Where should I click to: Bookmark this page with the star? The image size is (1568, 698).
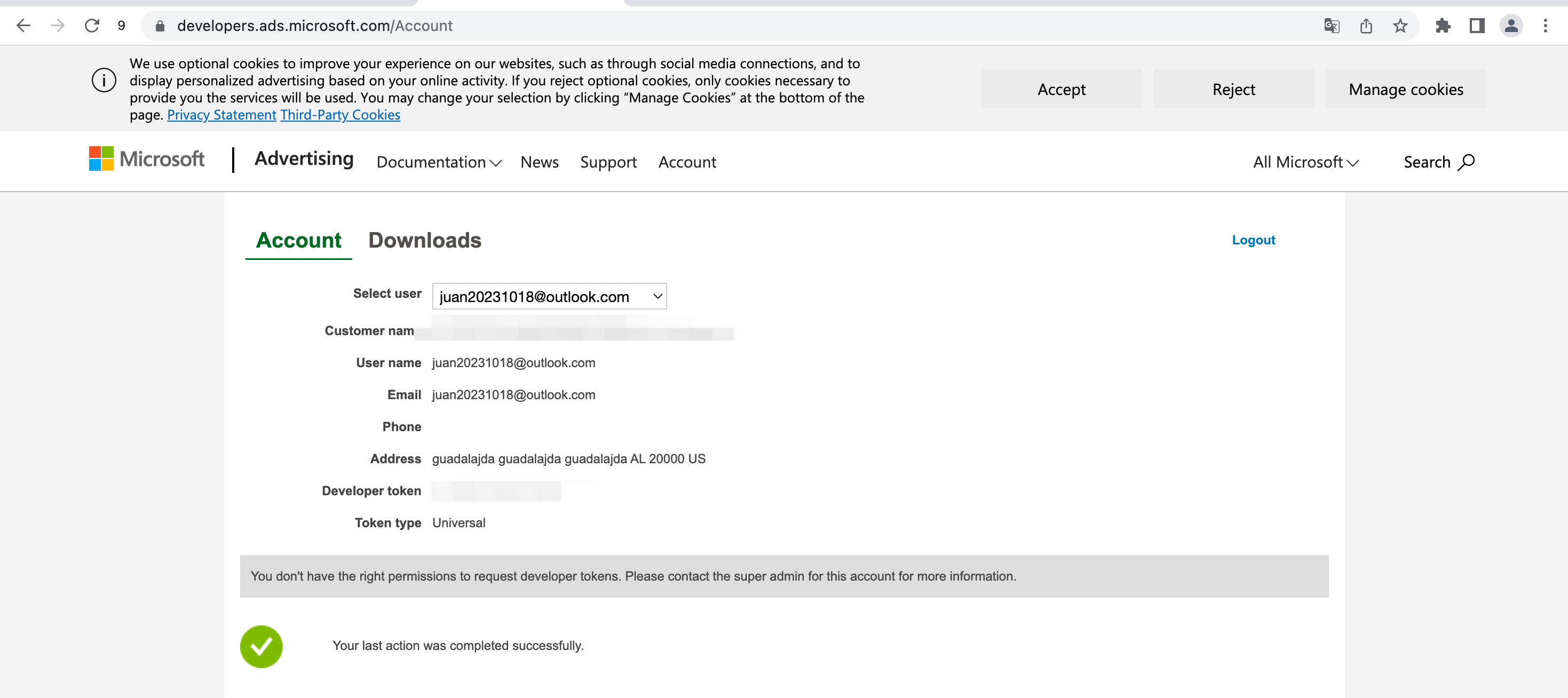1400,26
